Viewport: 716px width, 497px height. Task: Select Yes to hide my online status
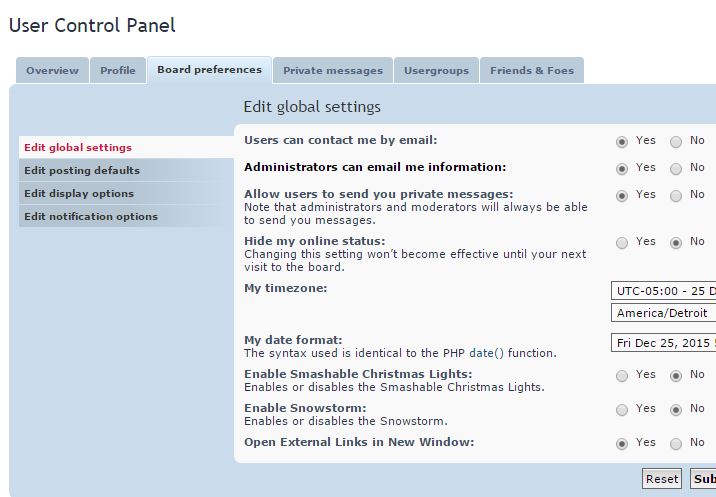pos(623,243)
